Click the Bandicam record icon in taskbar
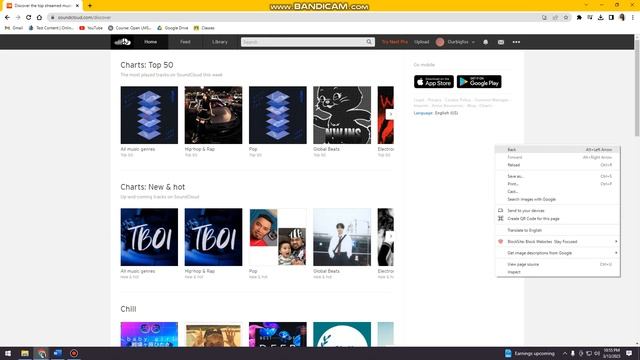 pyautogui.click(x=74, y=353)
